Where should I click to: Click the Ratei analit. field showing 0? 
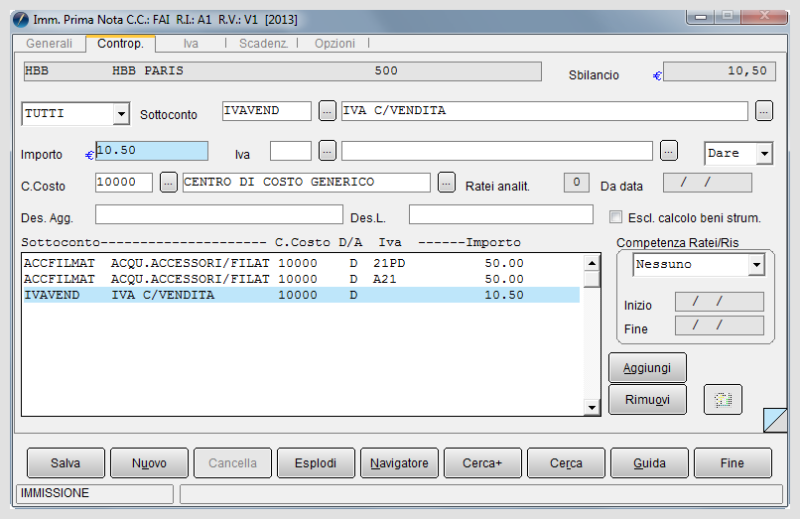coord(577,182)
